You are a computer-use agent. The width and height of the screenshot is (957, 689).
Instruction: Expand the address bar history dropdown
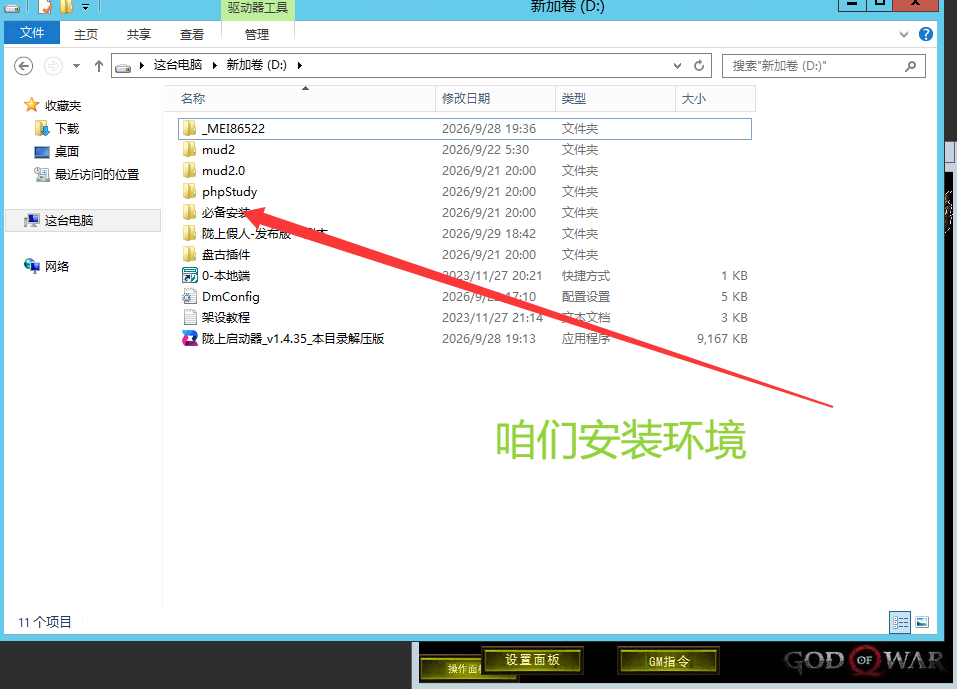pyautogui.click(x=677, y=66)
